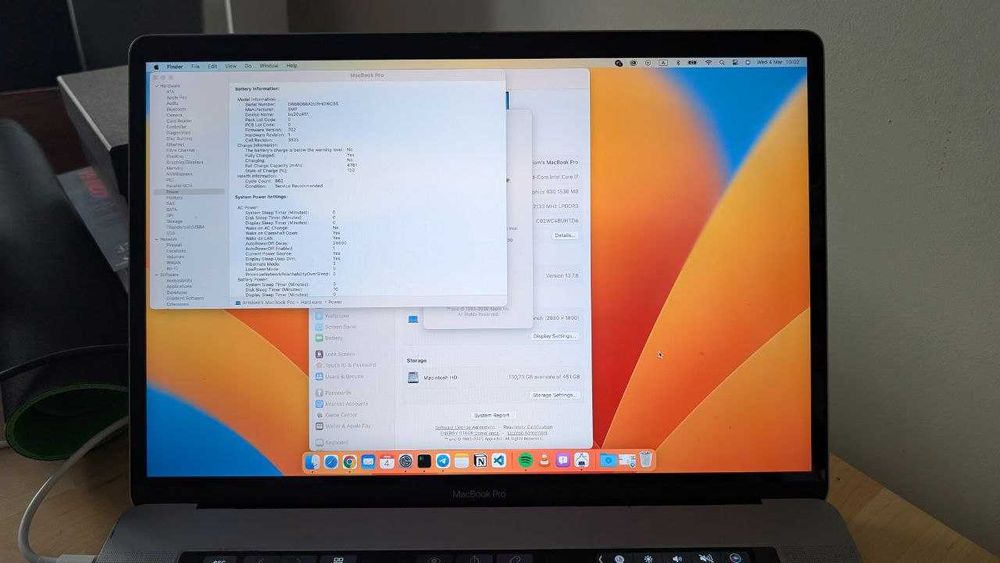Open the Help menu
Screen dimensions: 1000x563
coord(291,66)
